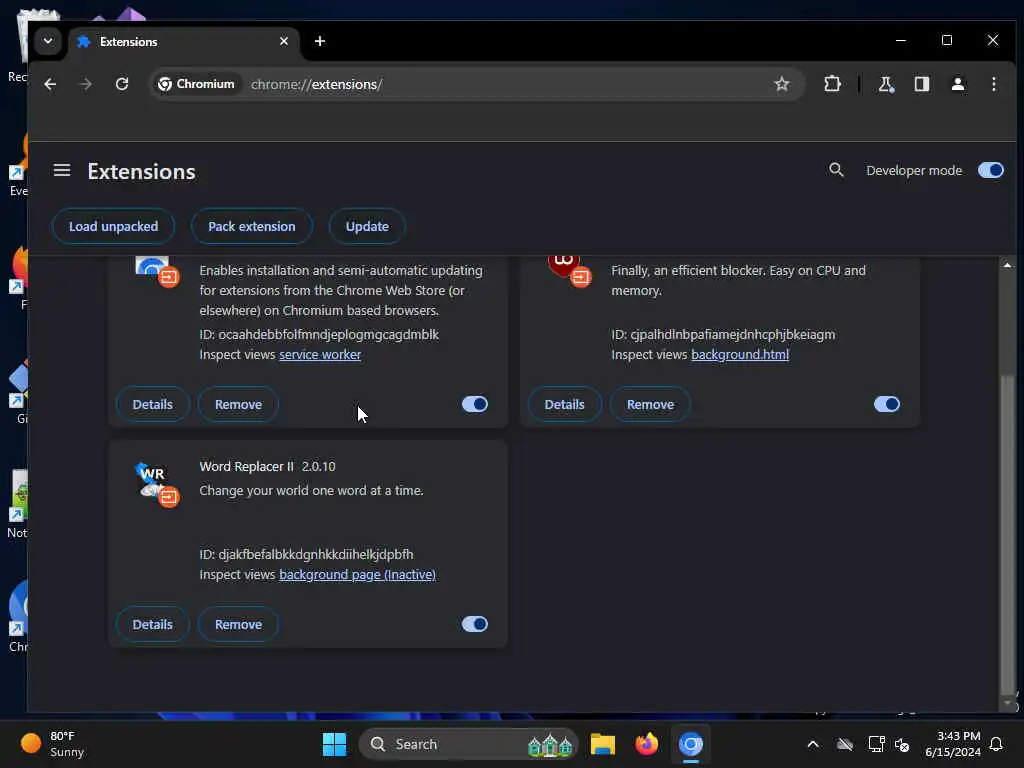Click the extensions page vertical scrollbar thumb

pos(1007,534)
